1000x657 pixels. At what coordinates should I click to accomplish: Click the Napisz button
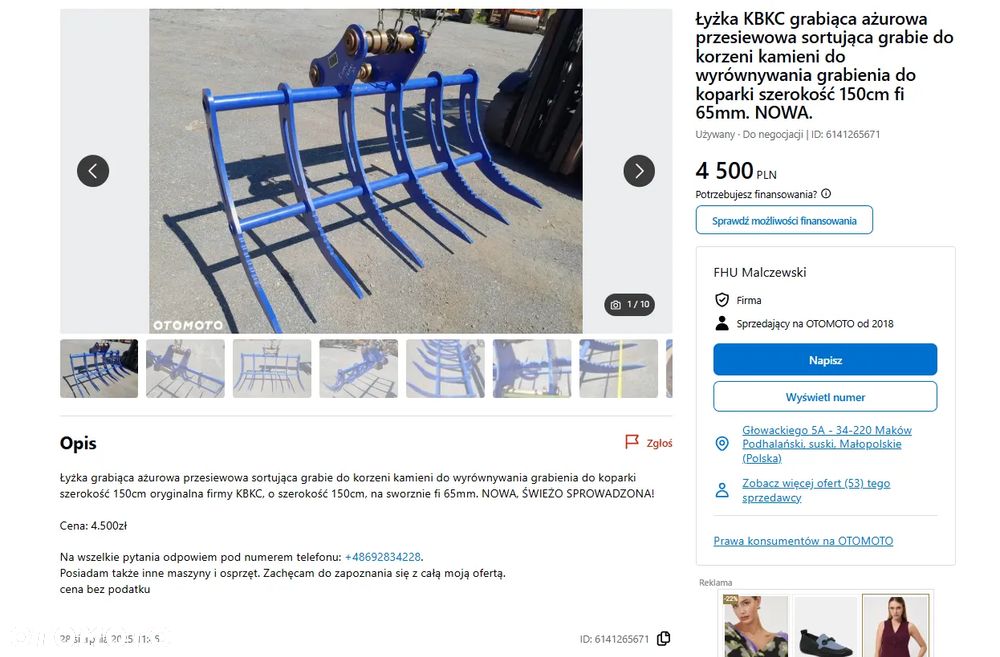825,360
